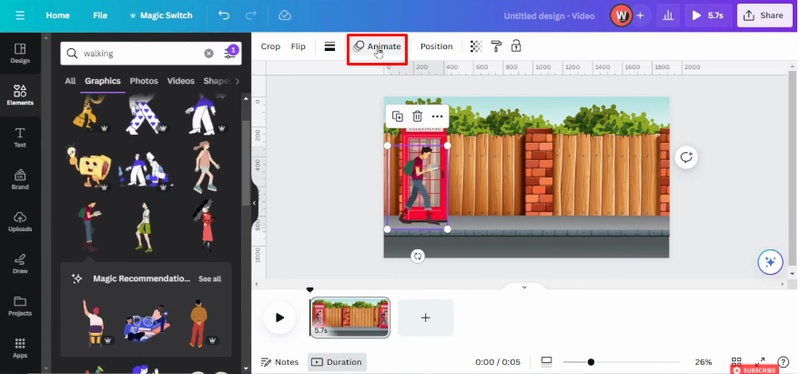Click See all Magic Recommendations
The height and width of the screenshot is (374, 800).
[210, 279]
